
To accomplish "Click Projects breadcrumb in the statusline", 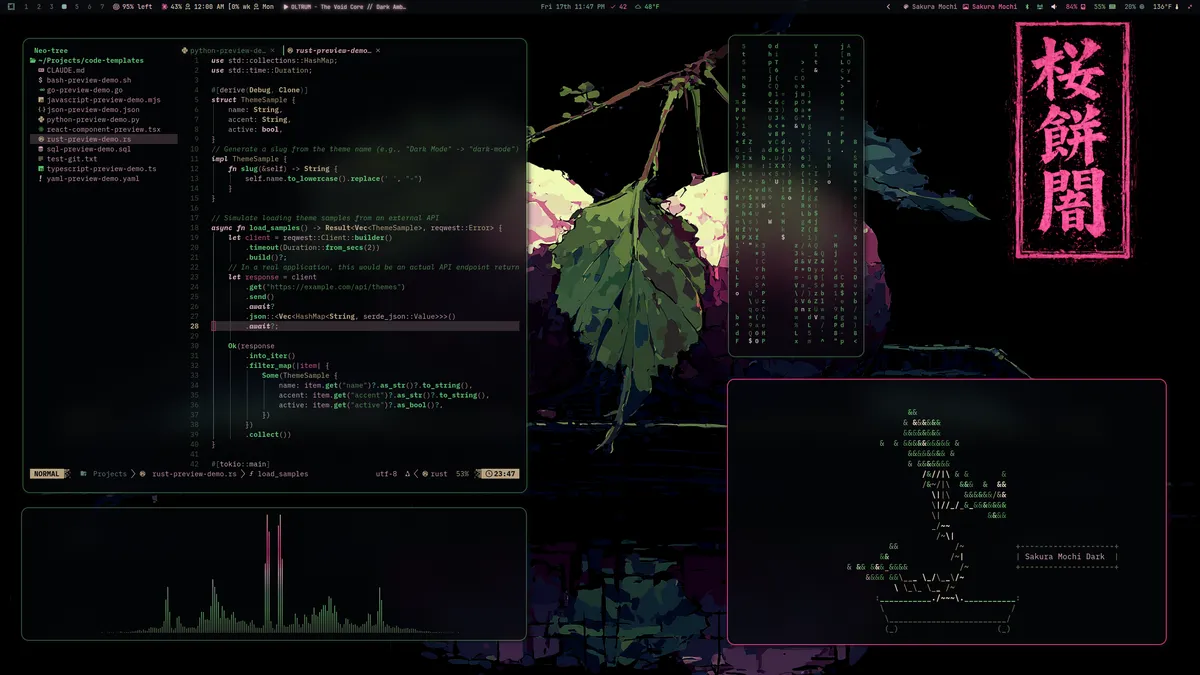I will pos(110,474).
